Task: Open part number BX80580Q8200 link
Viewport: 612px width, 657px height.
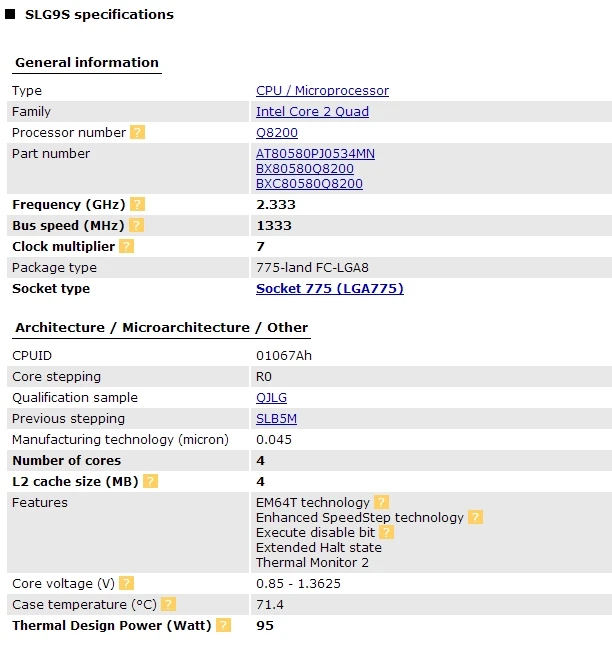Action: tap(305, 168)
